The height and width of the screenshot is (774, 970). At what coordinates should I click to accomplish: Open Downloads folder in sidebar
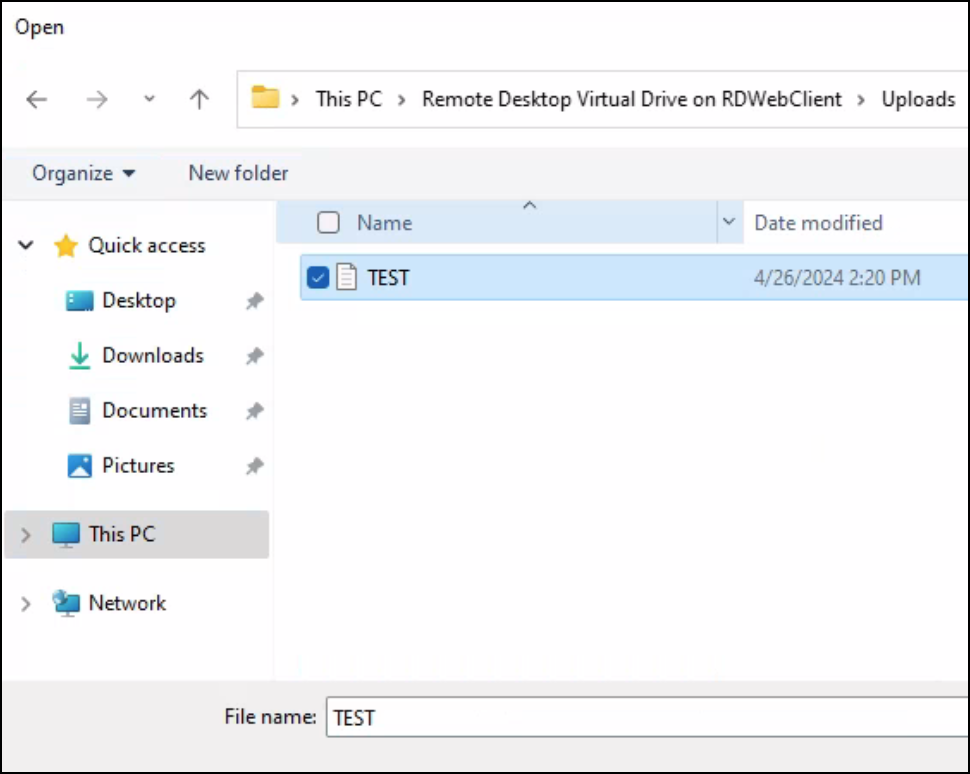152,355
